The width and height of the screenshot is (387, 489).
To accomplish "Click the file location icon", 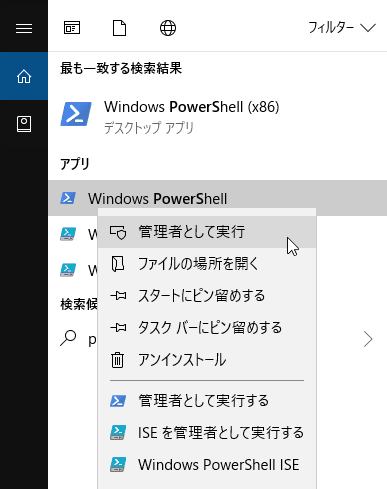I will [x=118, y=264].
